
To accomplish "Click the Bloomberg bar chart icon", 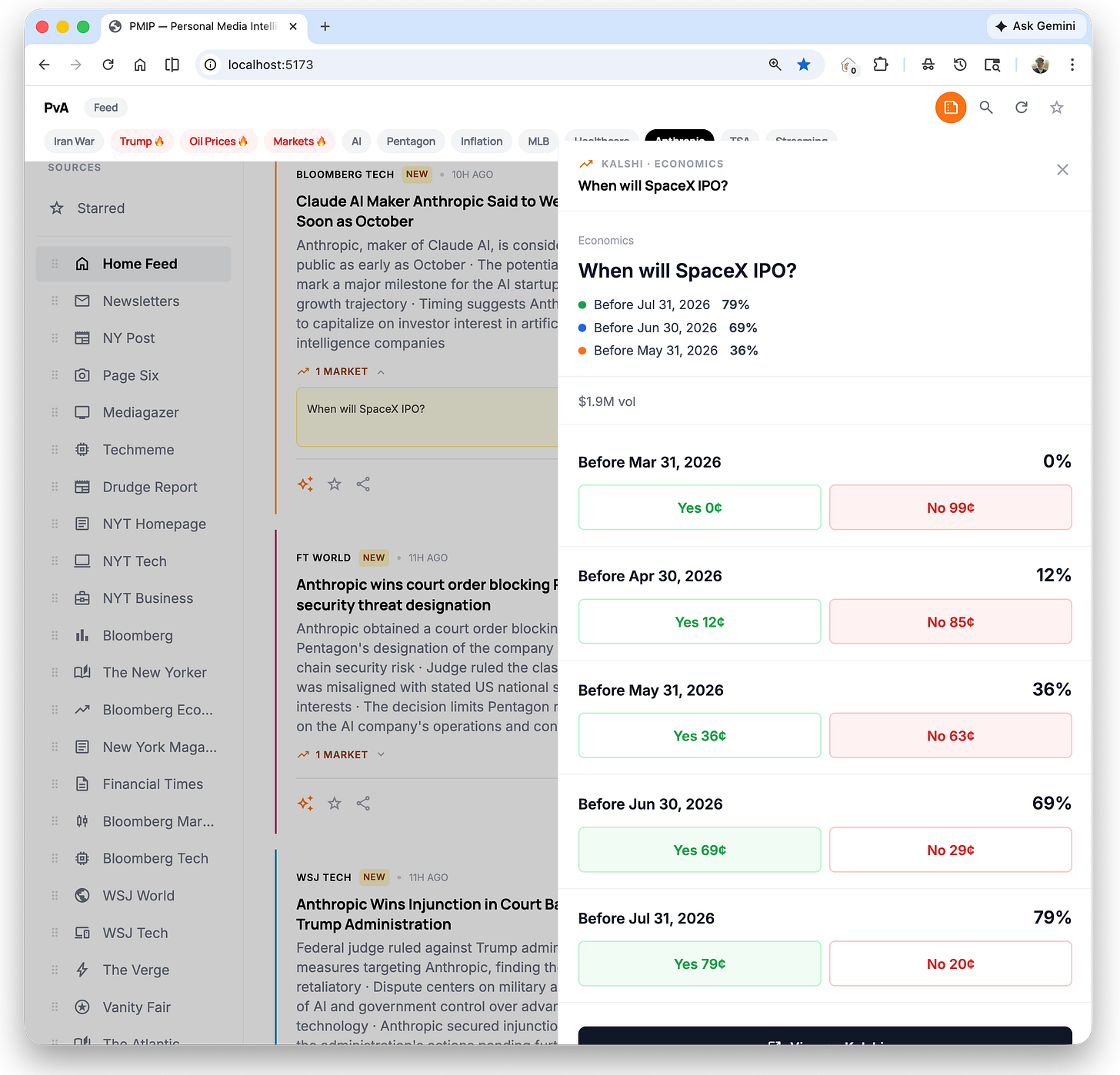I will tap(82, 635).
